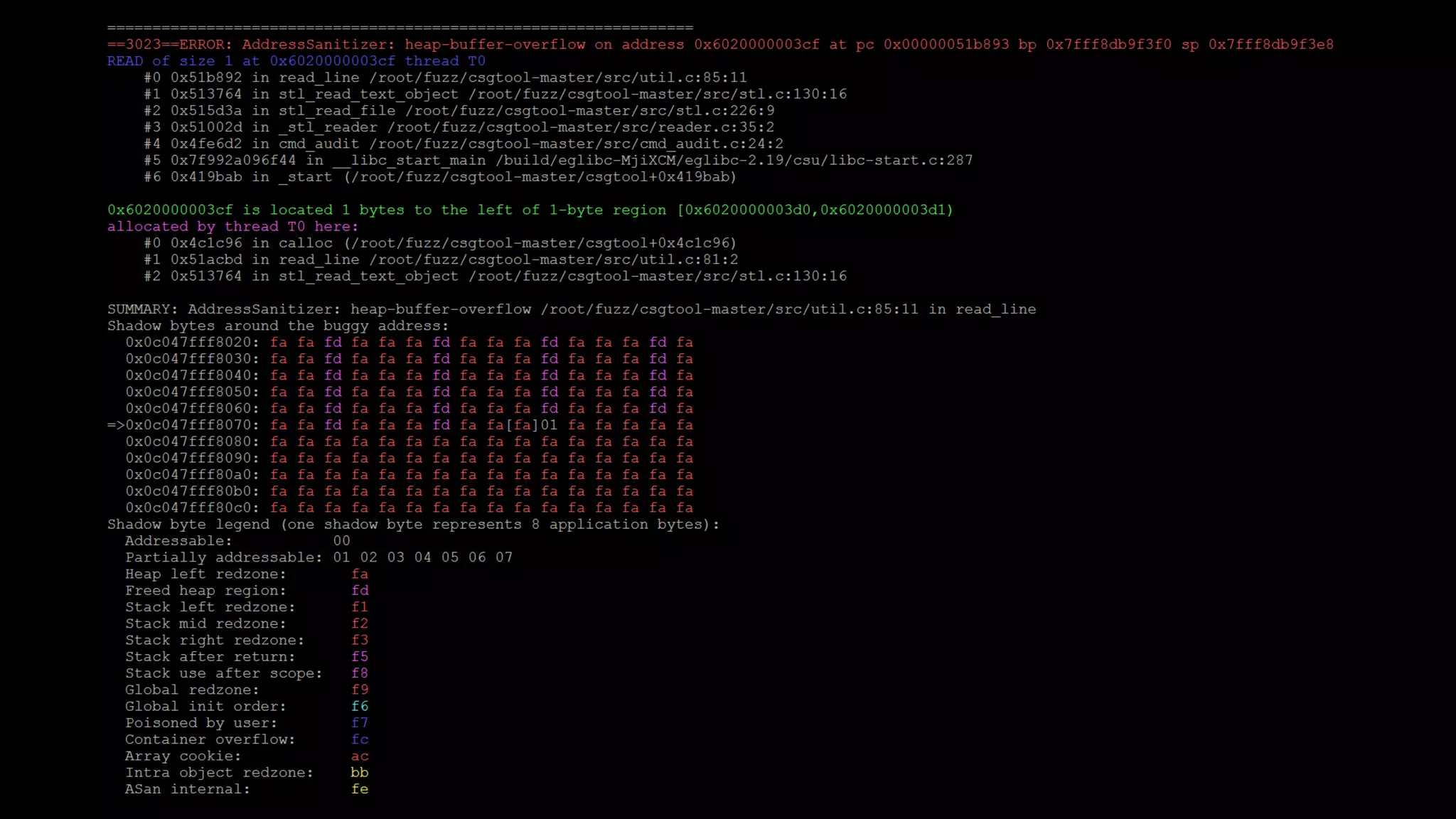The height and width of the screenshot is (819, 1456).
Task: Click stack frame #0 read_line util.c:85:11
Action: pos(445,77)
